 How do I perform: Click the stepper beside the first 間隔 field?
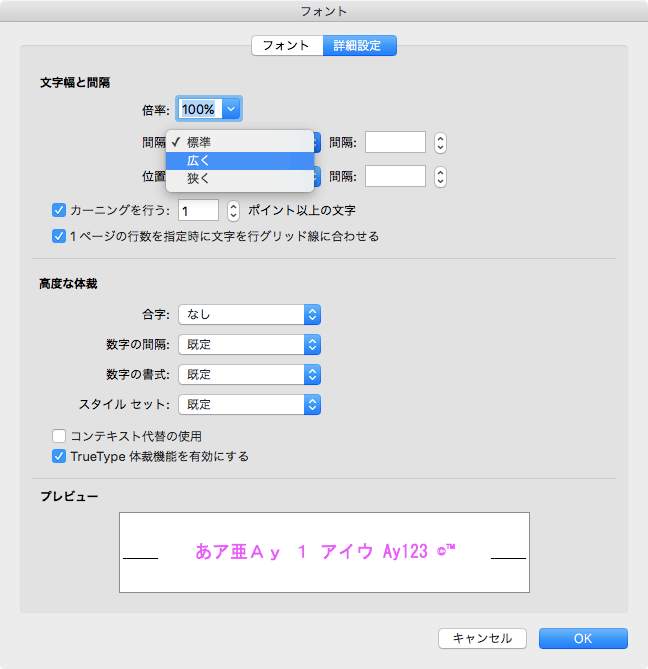[x=440, y=142]
